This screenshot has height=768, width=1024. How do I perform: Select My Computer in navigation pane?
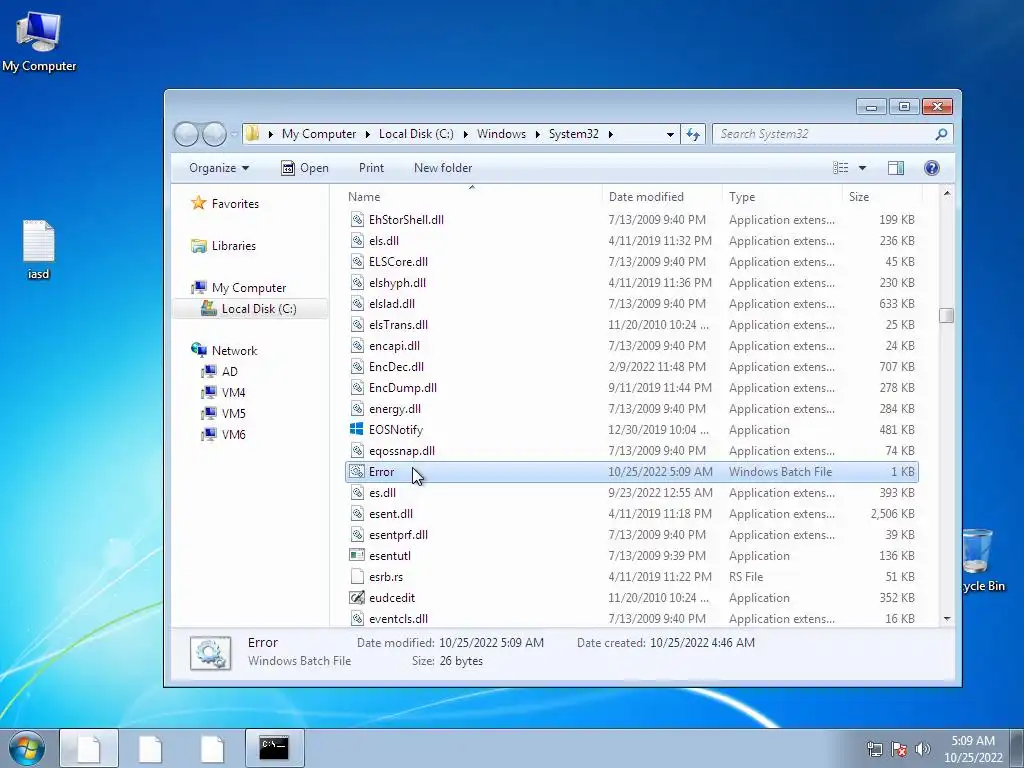249,287
